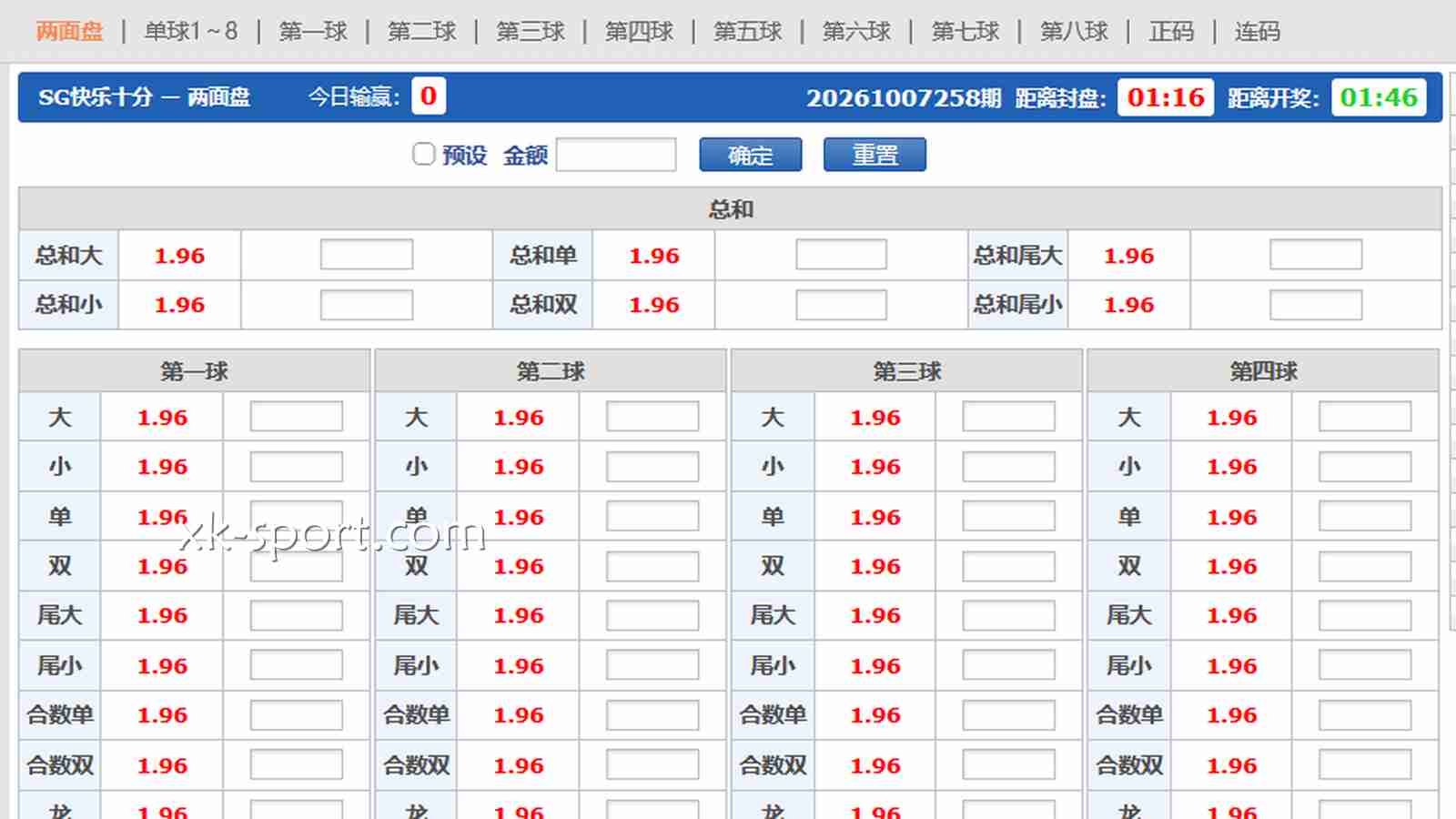
Task: Click the 总和小 bet amount field
Action: click(x=367, y=305)
